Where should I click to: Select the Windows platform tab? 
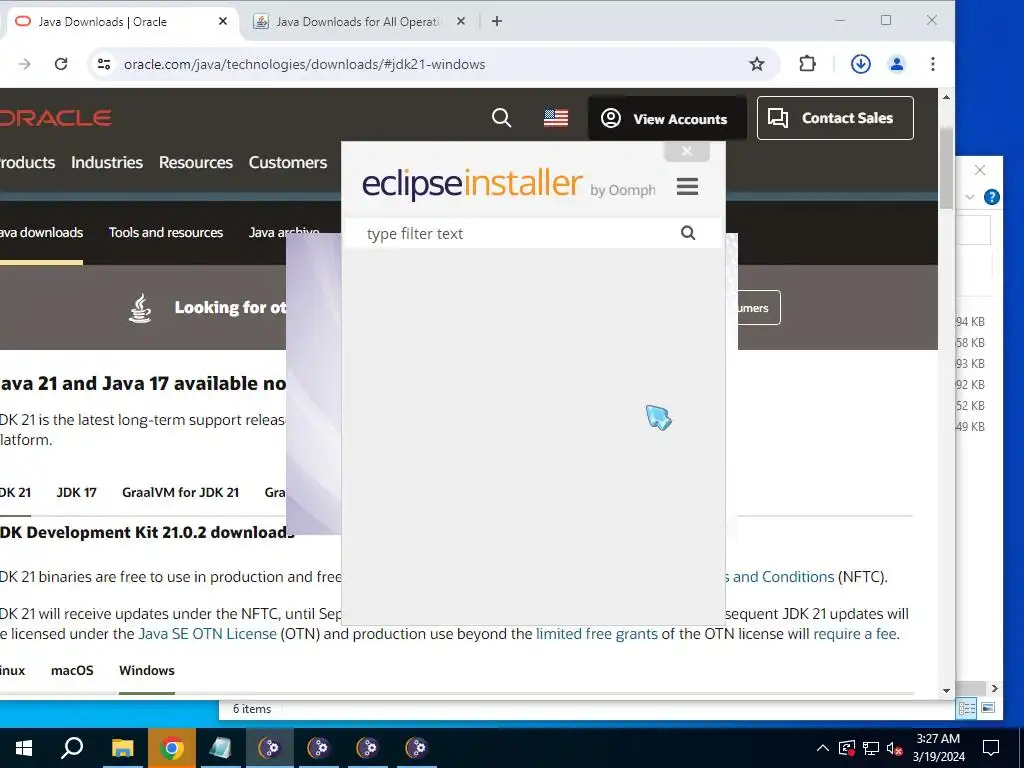coord(147,671)
